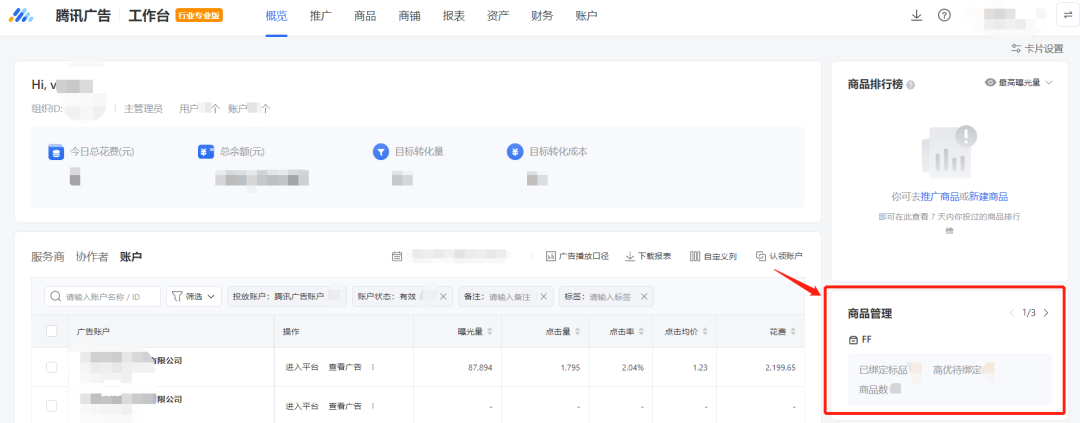Click the 2,199.65 cost value

coord(780,368)
